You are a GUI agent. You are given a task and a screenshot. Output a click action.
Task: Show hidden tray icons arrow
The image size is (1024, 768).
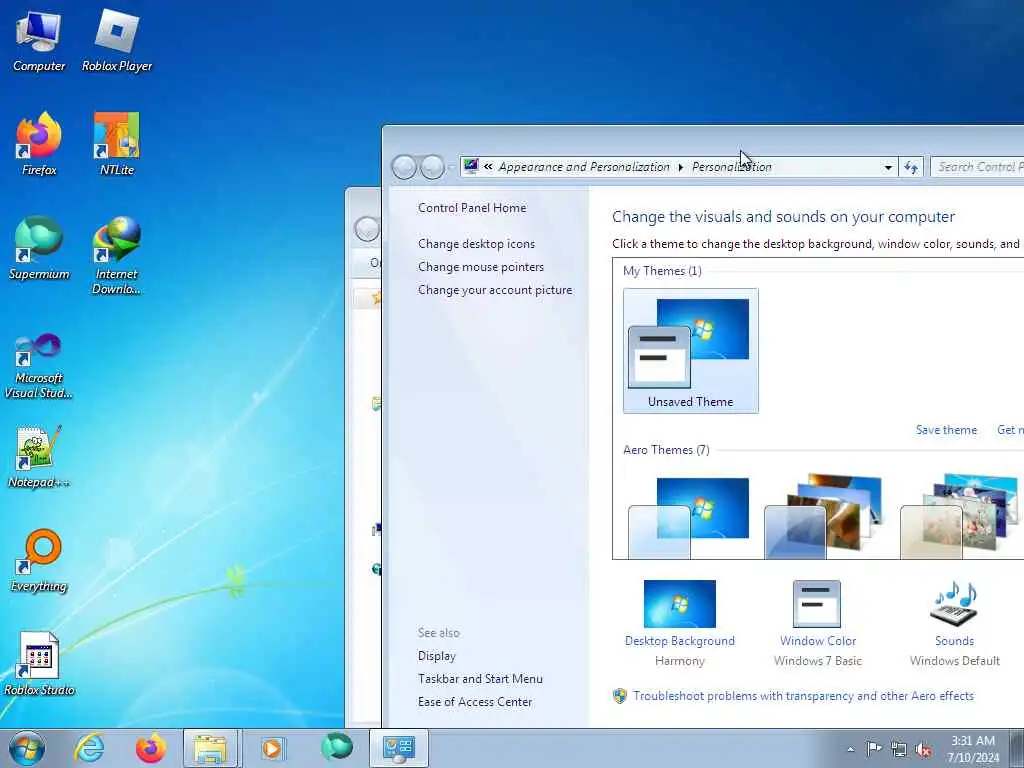850,750
